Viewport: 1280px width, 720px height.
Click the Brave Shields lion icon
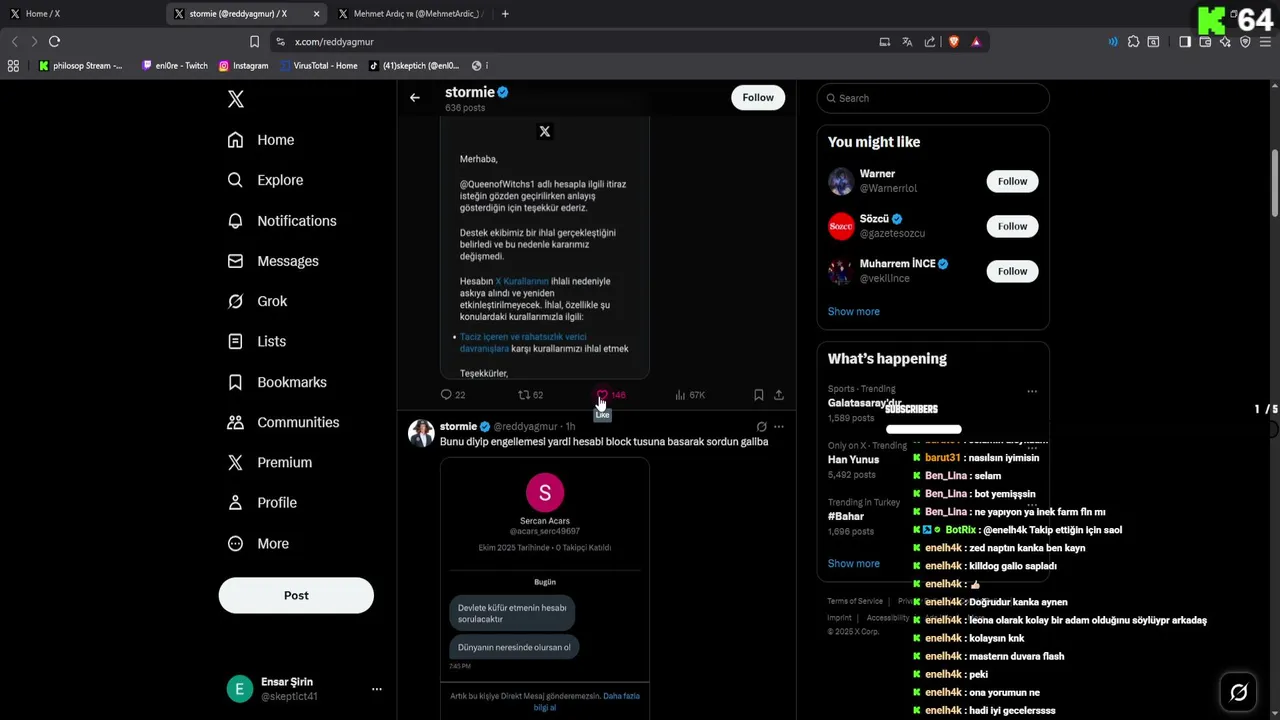coord(954,42)
